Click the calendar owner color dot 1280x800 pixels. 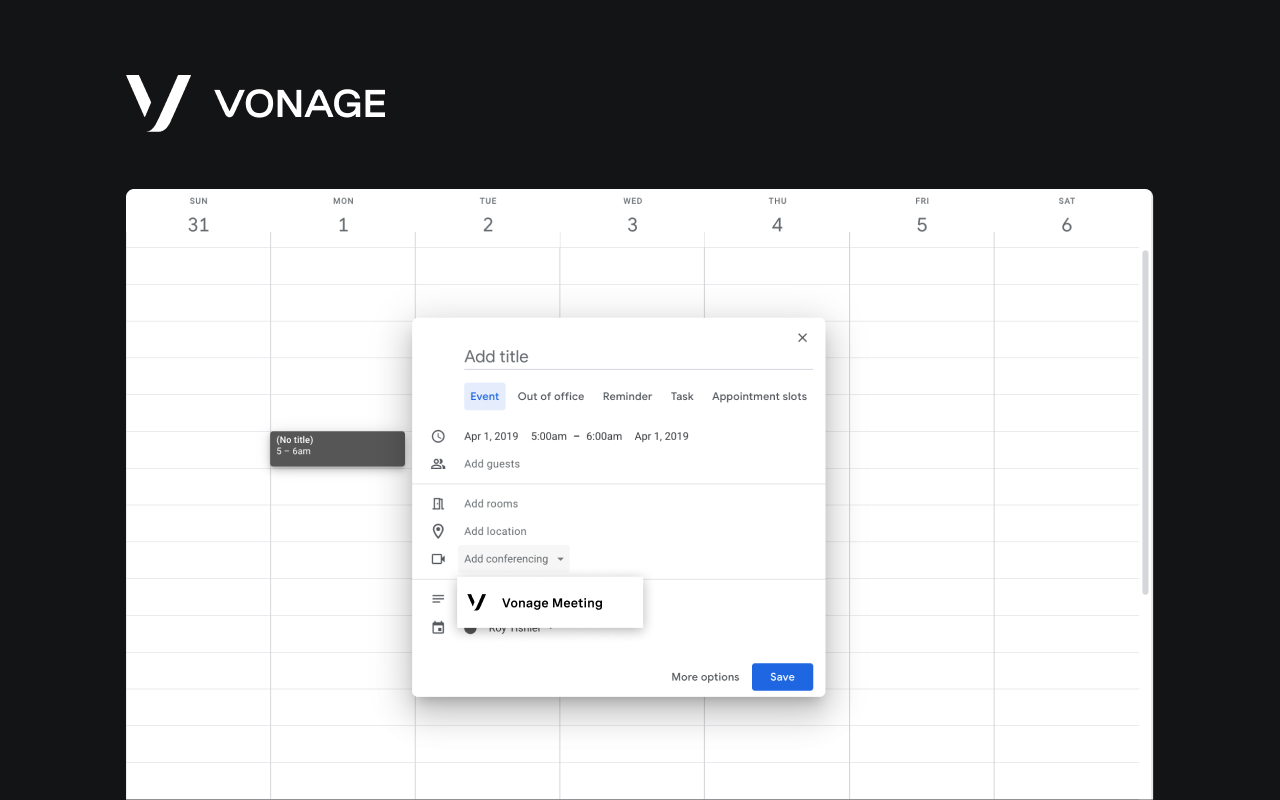tap(470, 630)
